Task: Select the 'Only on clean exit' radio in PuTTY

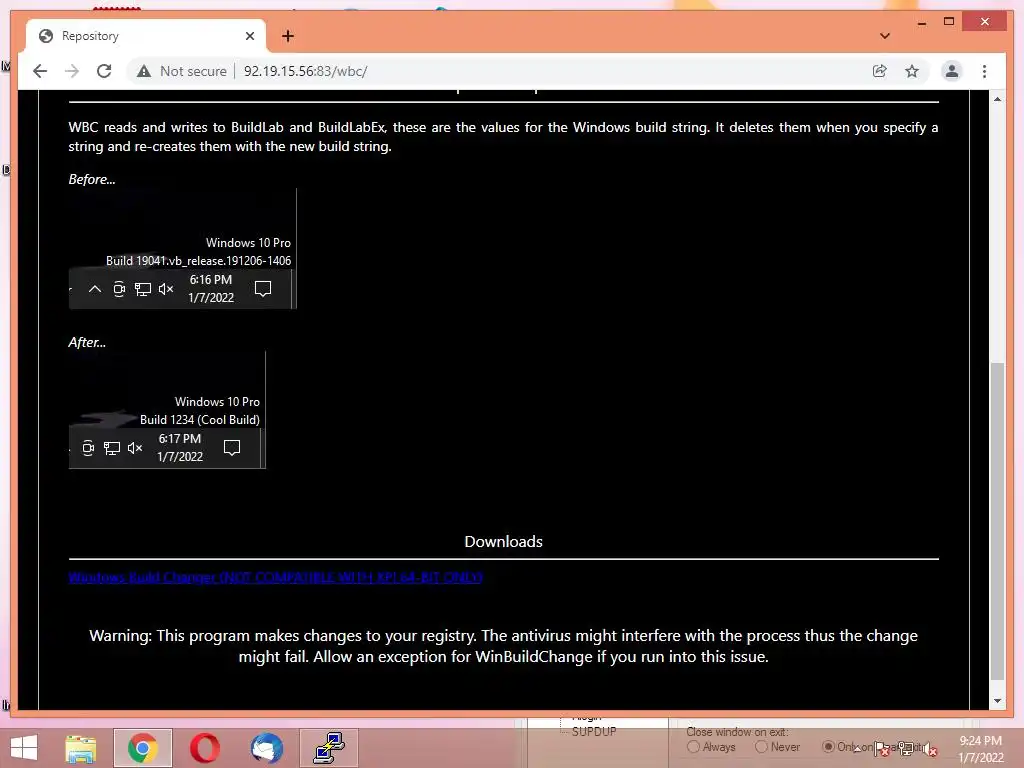Action: [x=828, y=746]
